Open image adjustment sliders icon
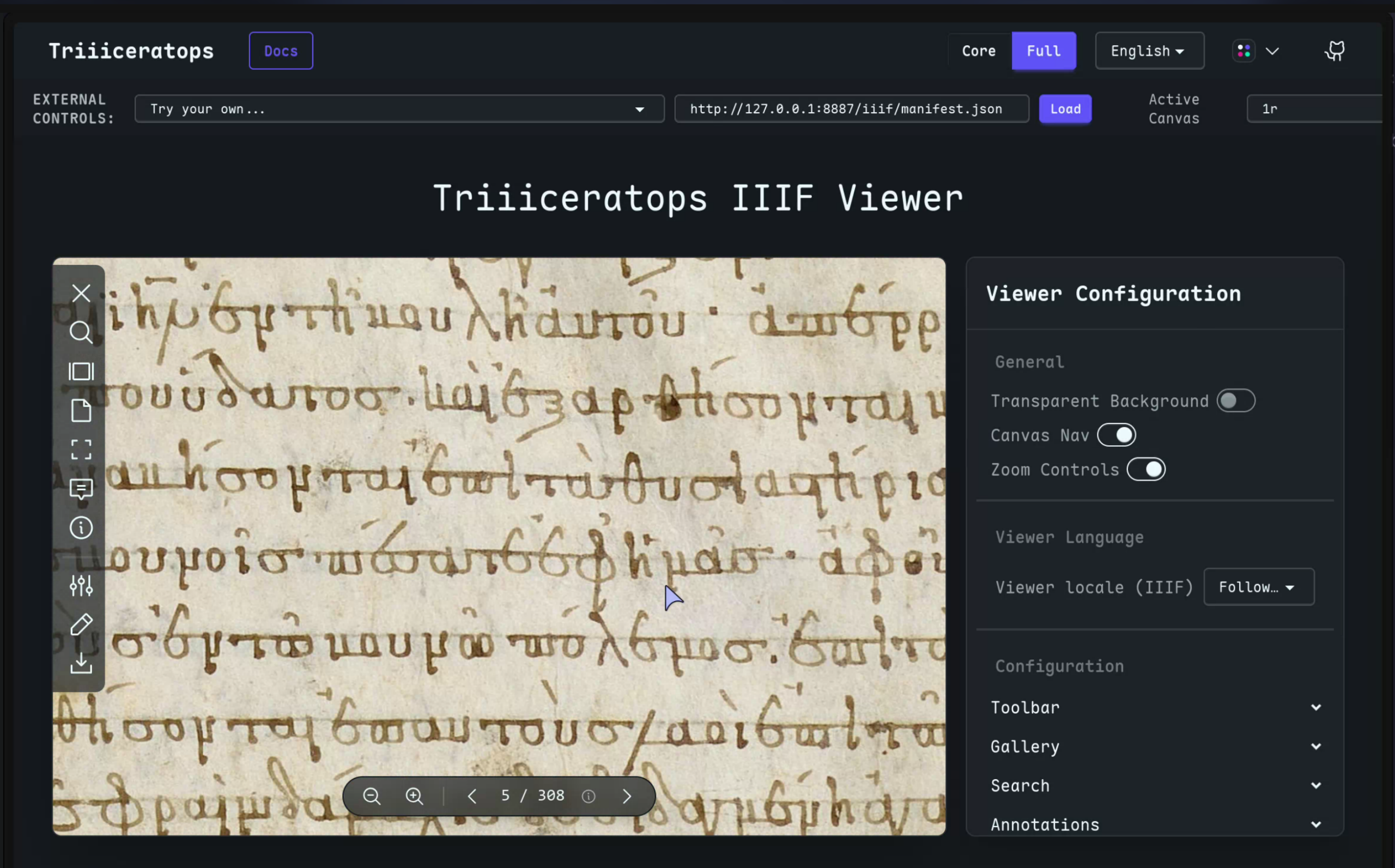Image resolution: width=1395 pixels, height=868 pixels. click(81, 586)
